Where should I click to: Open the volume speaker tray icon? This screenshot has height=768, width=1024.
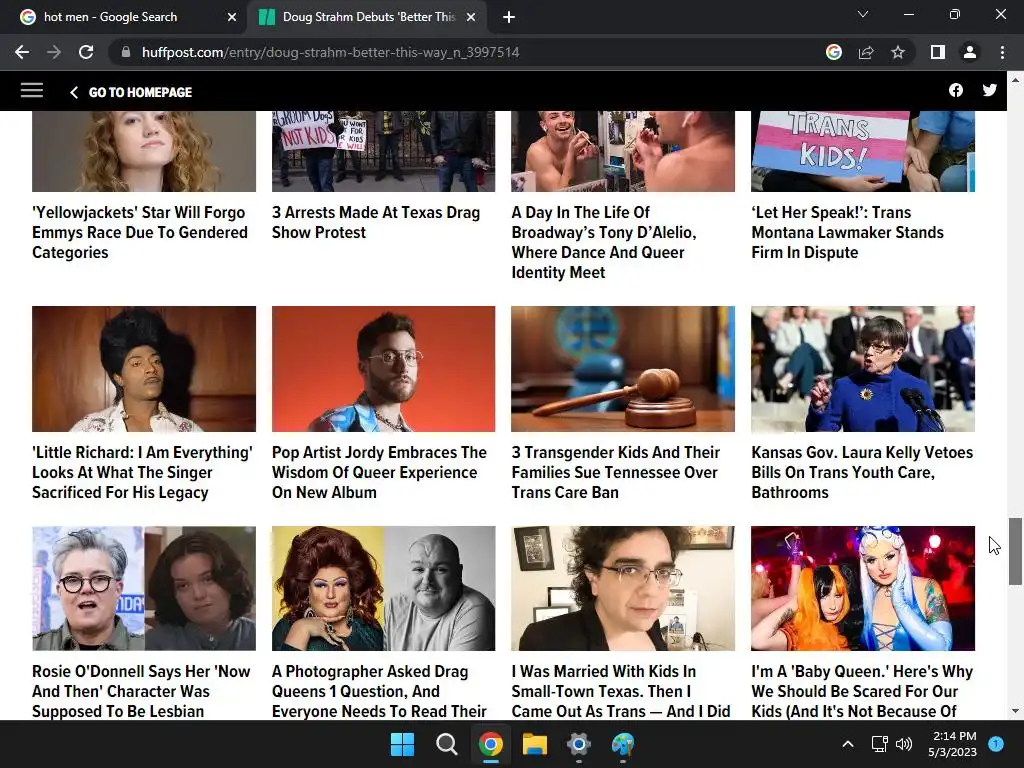(904, 744)
